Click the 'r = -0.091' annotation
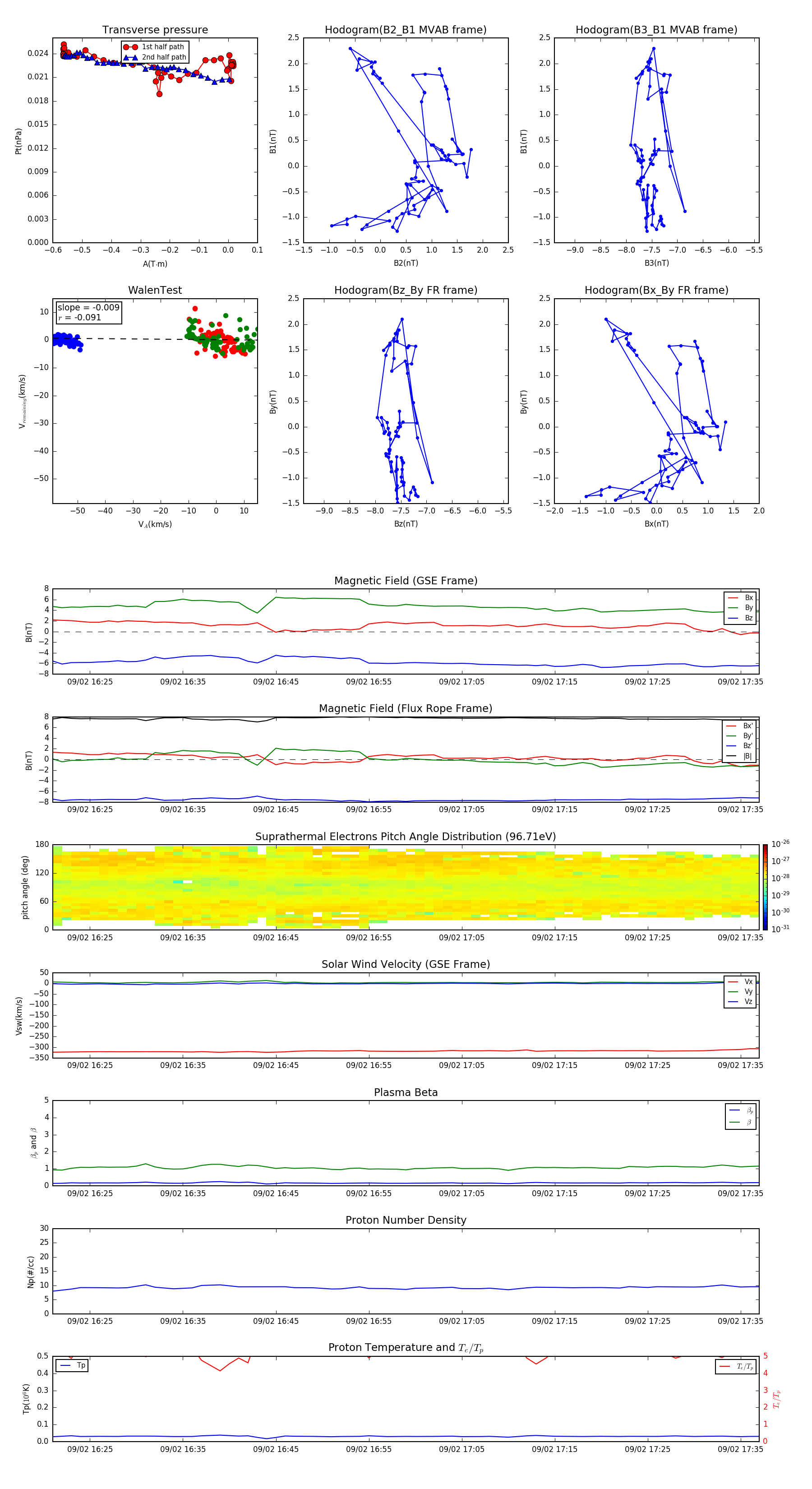 pyautogui.click(x=80, y=317)
